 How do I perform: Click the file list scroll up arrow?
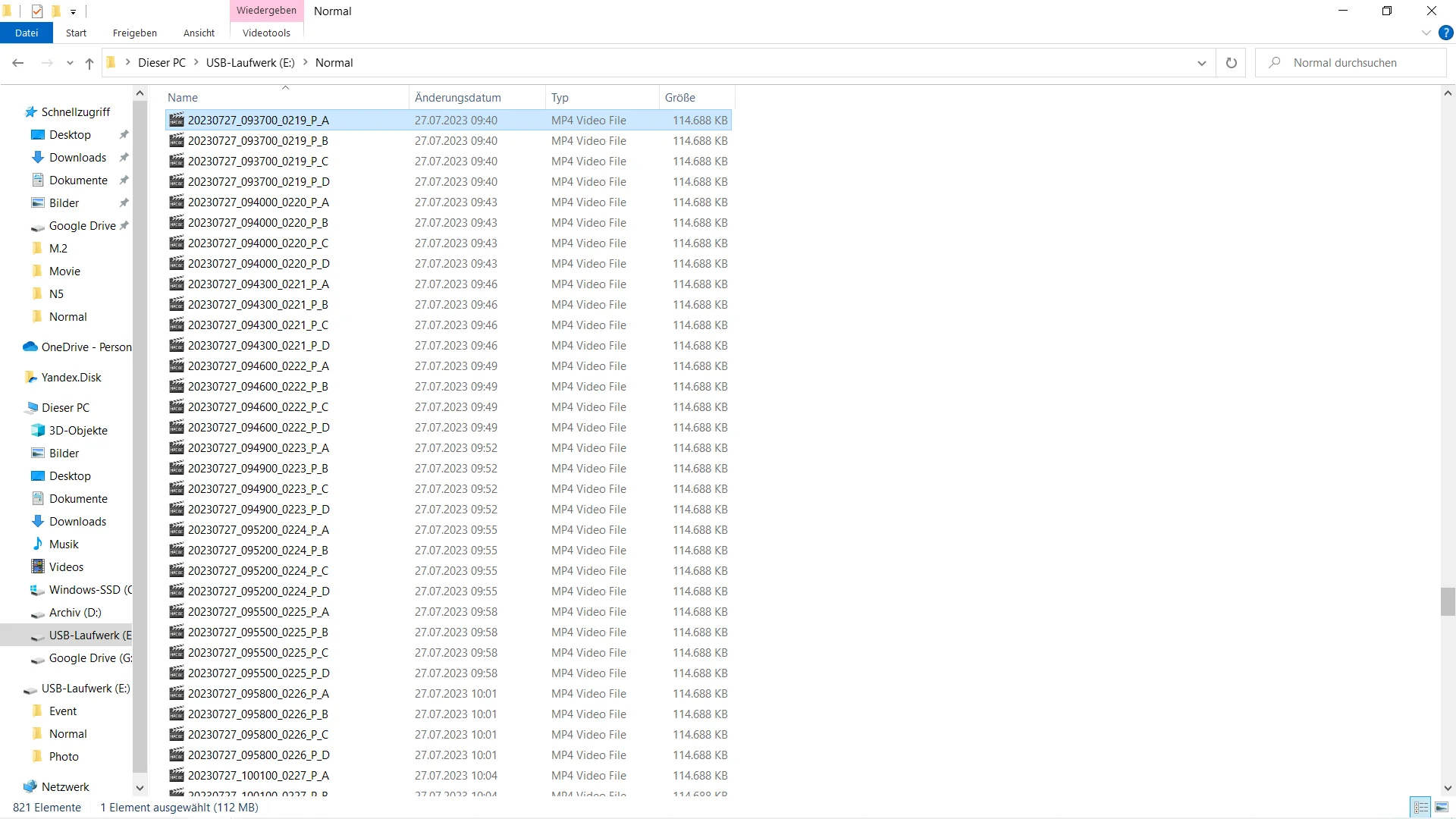coord(1448,93)
